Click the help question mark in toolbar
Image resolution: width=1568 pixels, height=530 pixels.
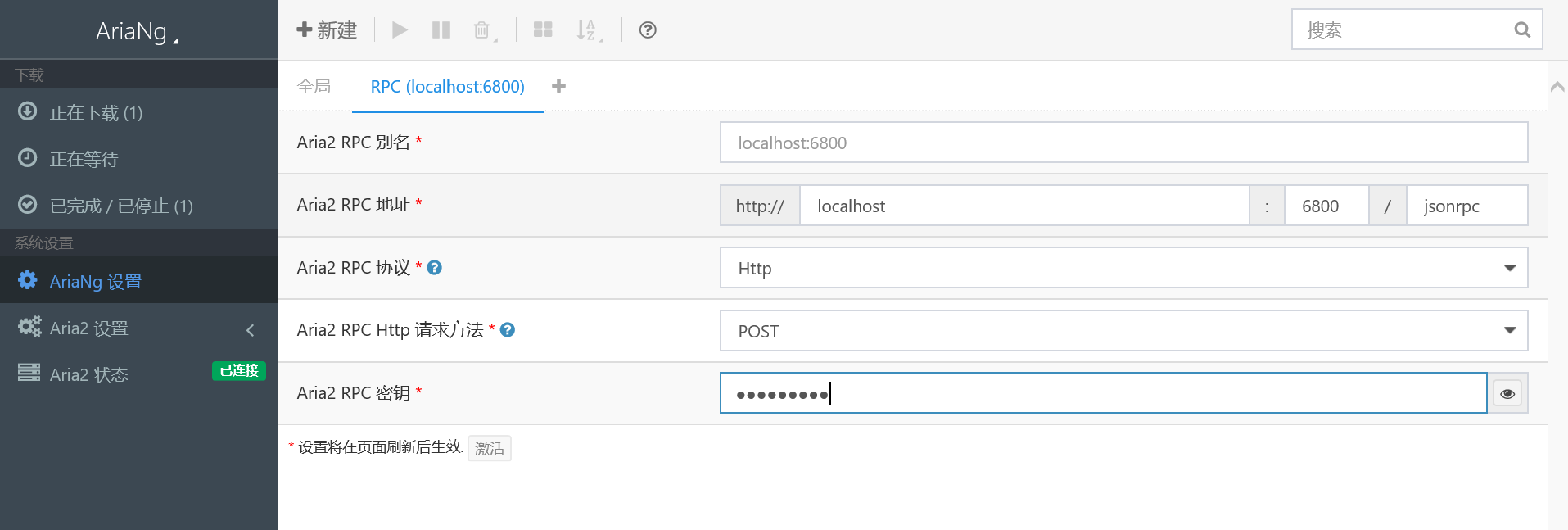point(648,30)
